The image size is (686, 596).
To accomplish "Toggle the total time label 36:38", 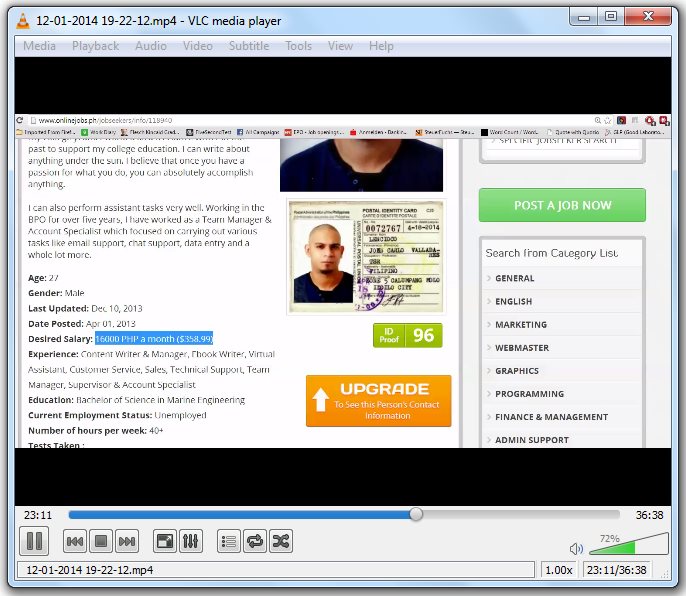I will click(649, 515).
